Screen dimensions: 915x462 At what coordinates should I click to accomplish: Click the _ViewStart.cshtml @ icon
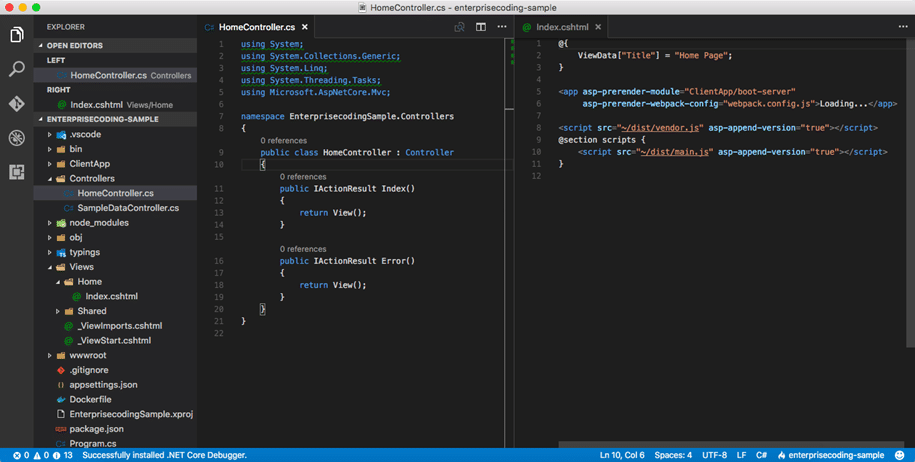69,341
